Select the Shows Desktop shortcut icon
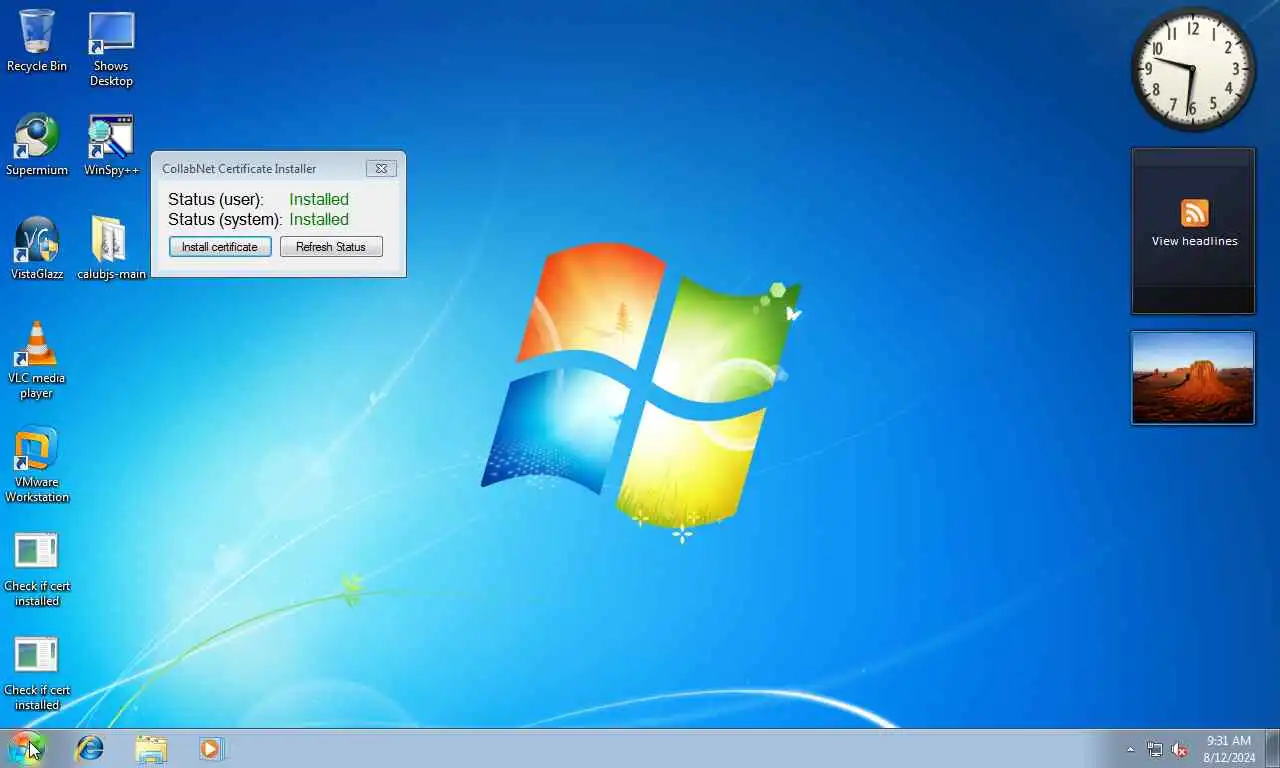This screenshot has height=768, width=1280. coord(111,49)
